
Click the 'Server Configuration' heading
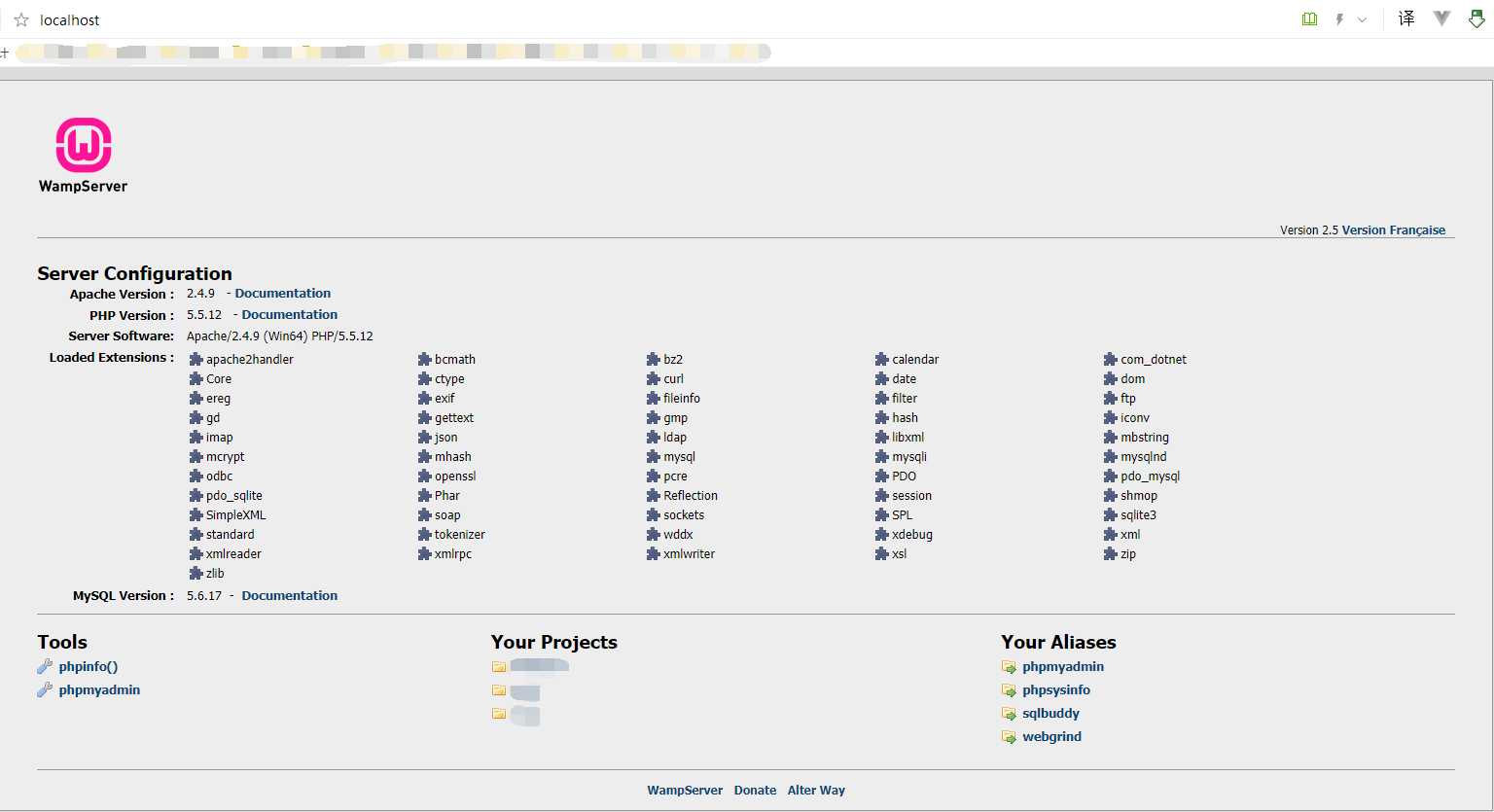pyautogui.click(x=134, y=273)
